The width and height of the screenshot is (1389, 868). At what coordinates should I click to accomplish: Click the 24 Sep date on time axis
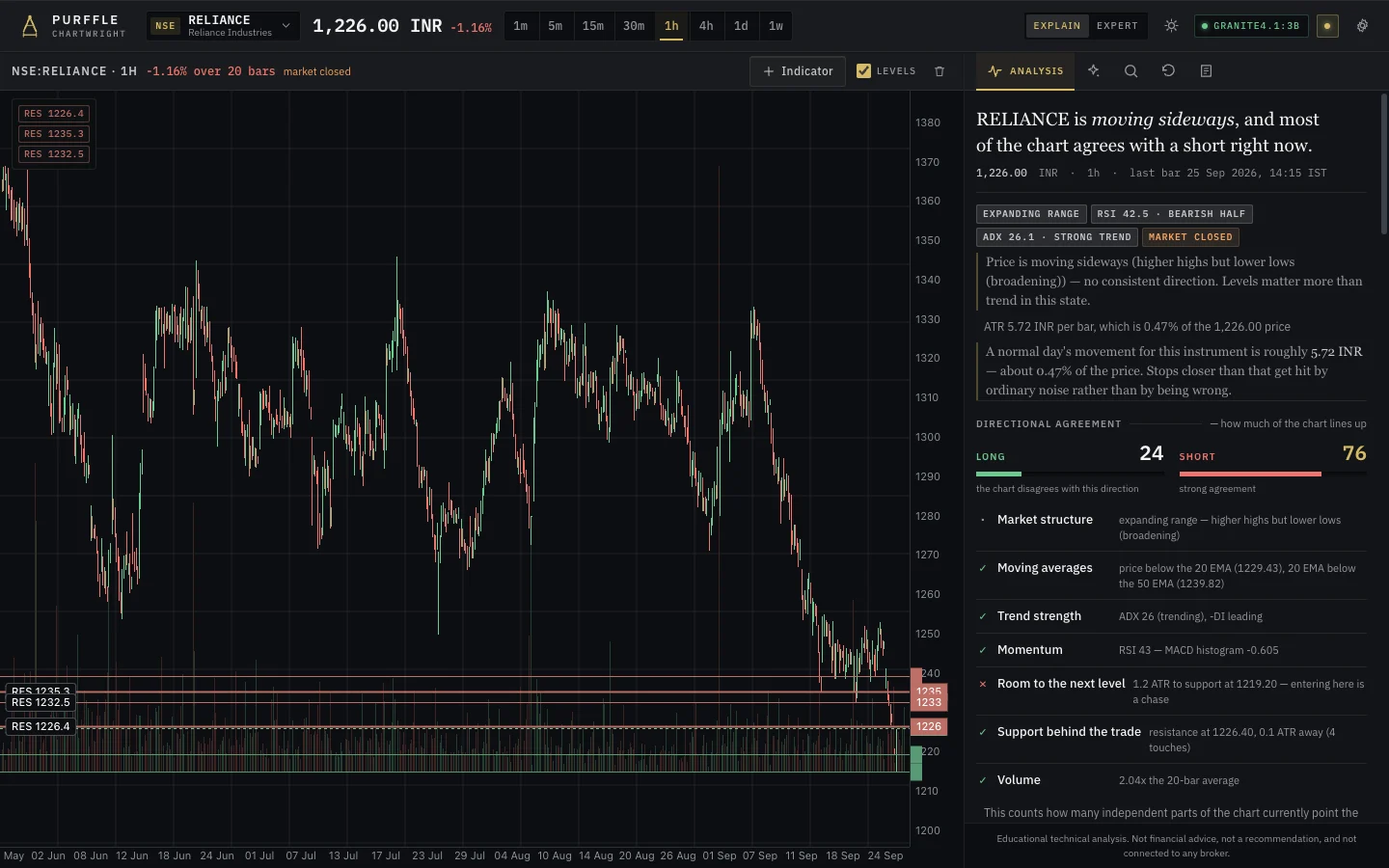pos(885,855)
